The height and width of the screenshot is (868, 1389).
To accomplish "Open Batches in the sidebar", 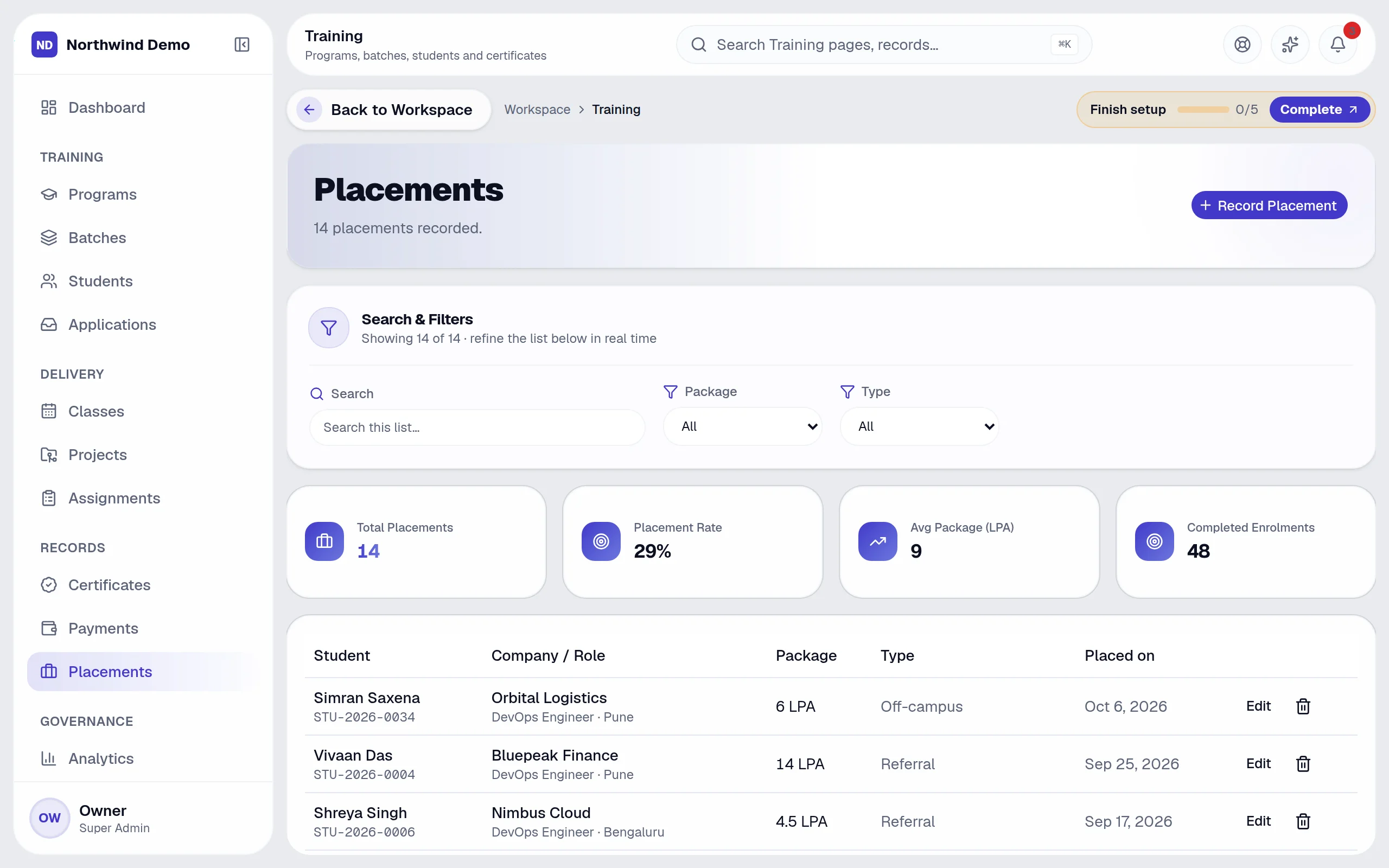I will (x=143, y=238).
